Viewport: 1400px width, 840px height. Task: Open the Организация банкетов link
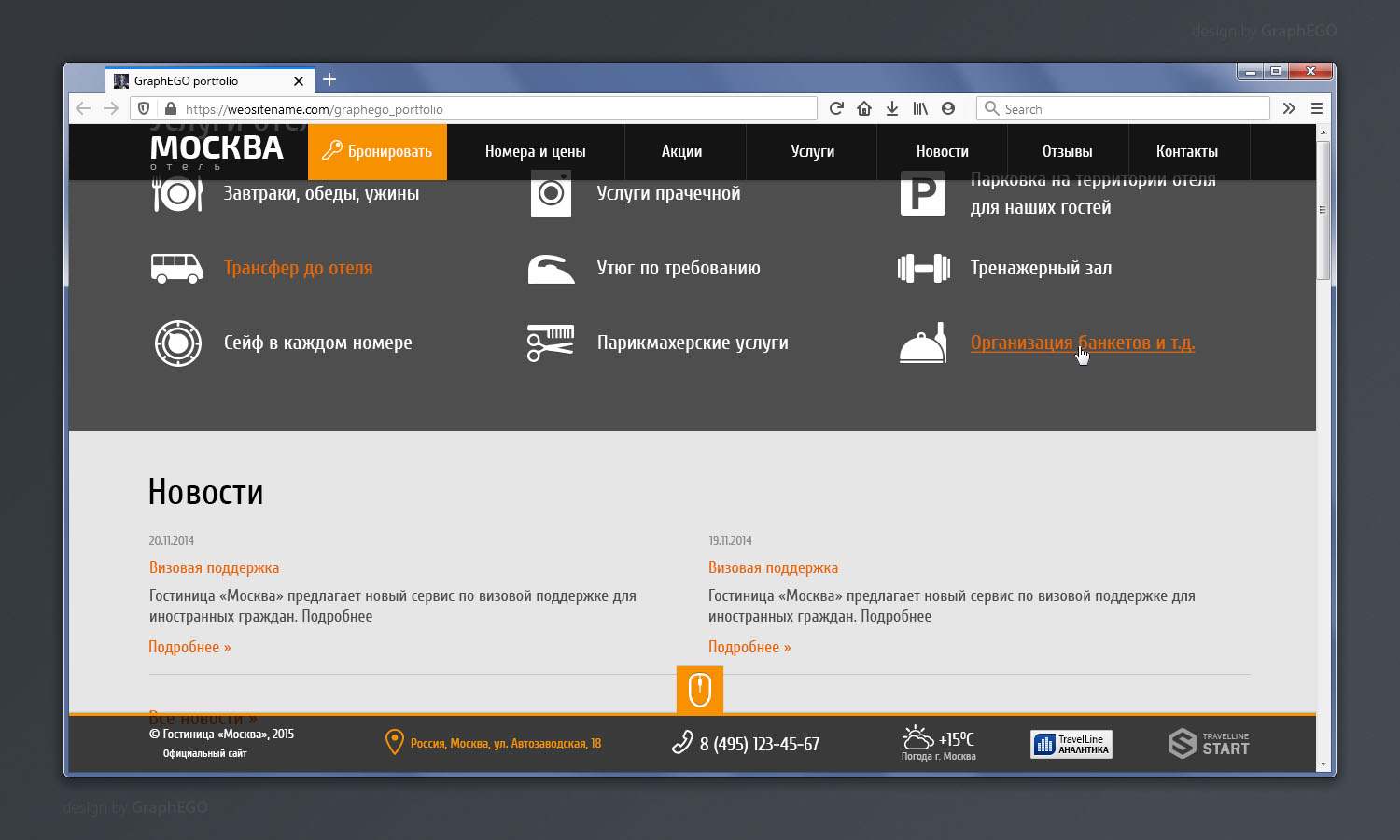coord(1082,343)
